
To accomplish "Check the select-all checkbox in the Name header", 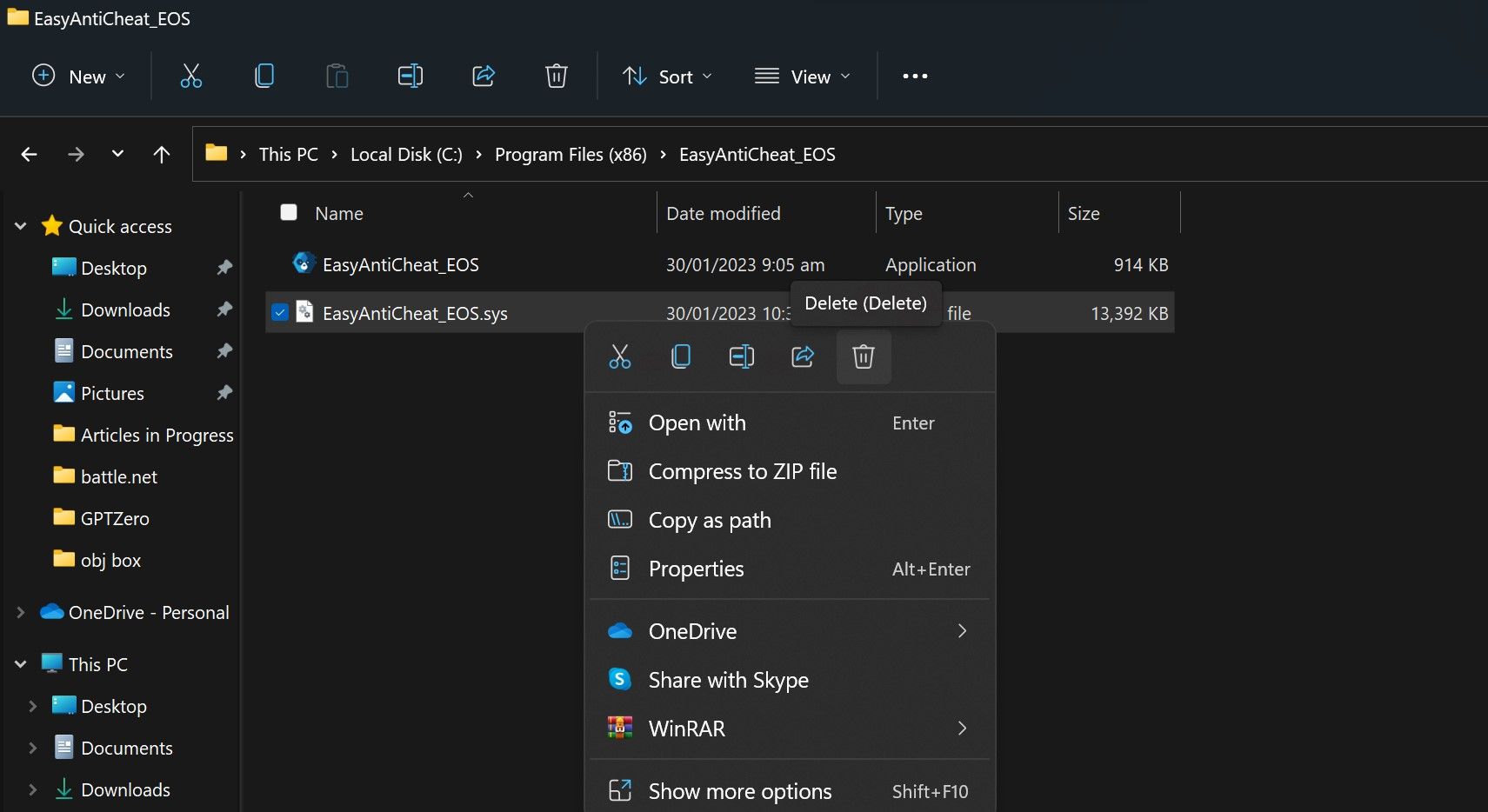I will pos(288,212).
